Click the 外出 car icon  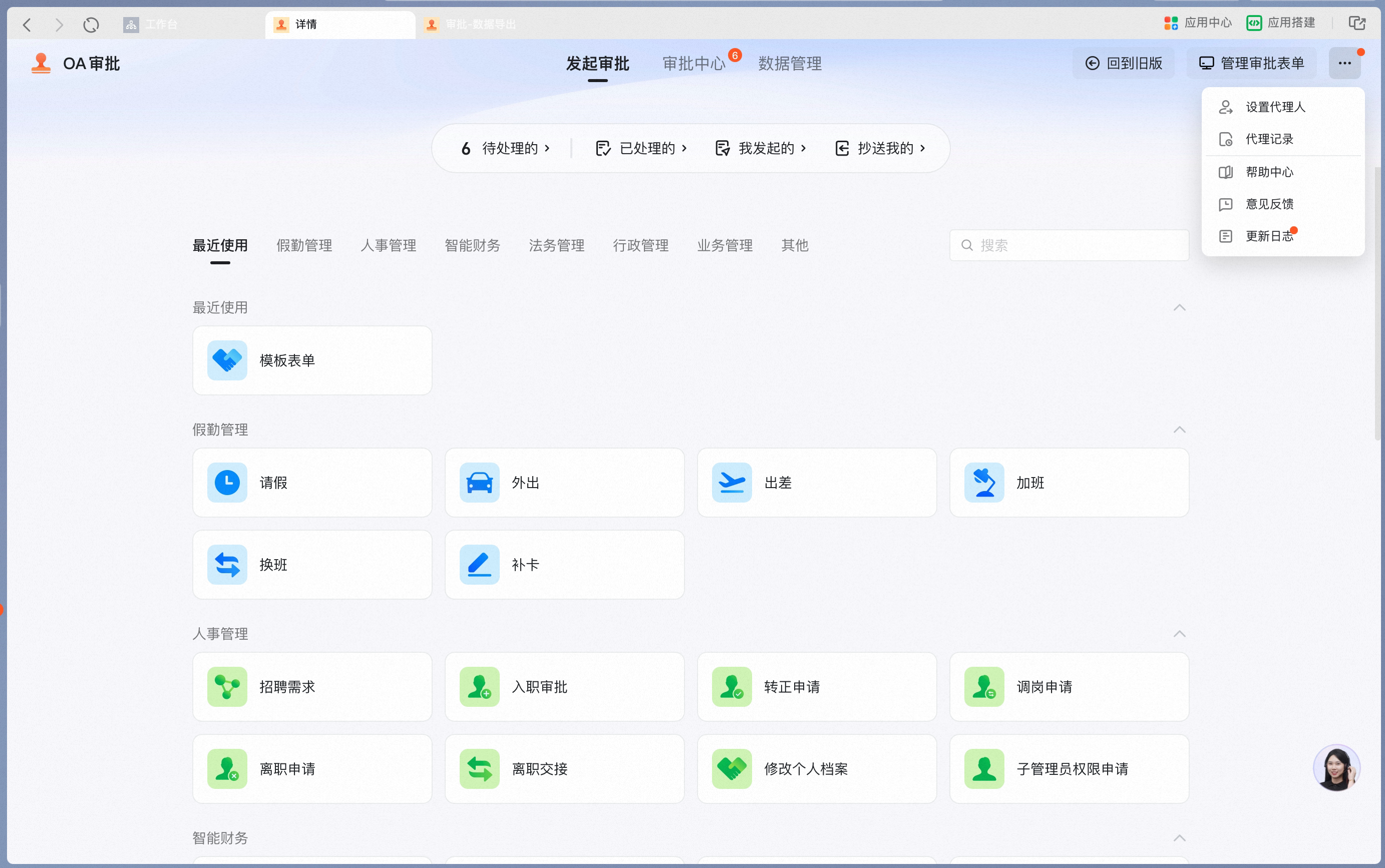pyautogui.click(x=480, y=482)
